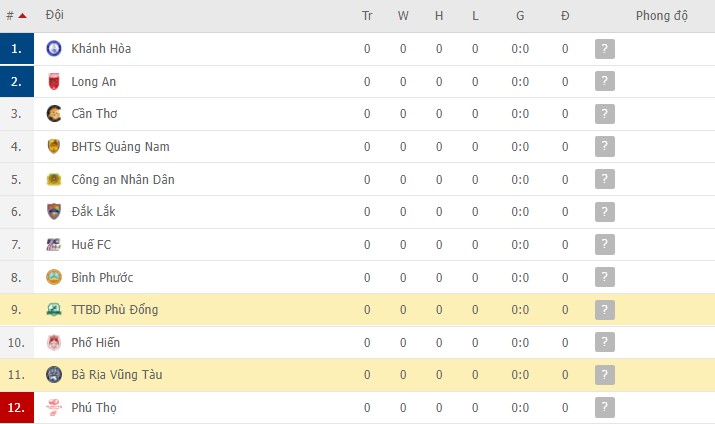Image resolution: width=715 pixels, height=424 pixels.
Task: Click the Phố Hiến team logo
Action: 54,343
